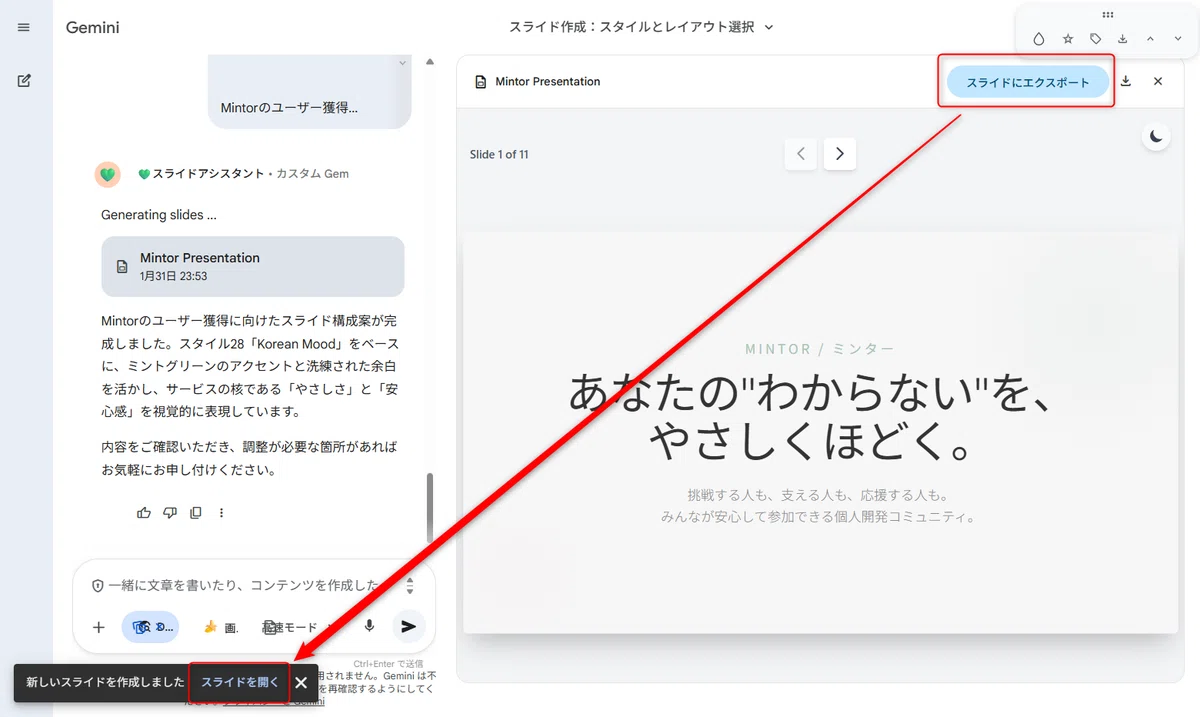Screen dimensions: 1200x717
Task: Toggle the highlighted research tool chip
Action: 150,627
